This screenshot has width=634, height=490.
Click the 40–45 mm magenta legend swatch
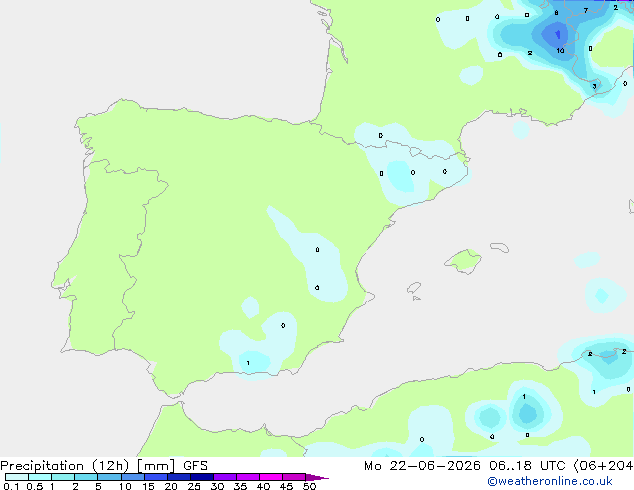271,477
